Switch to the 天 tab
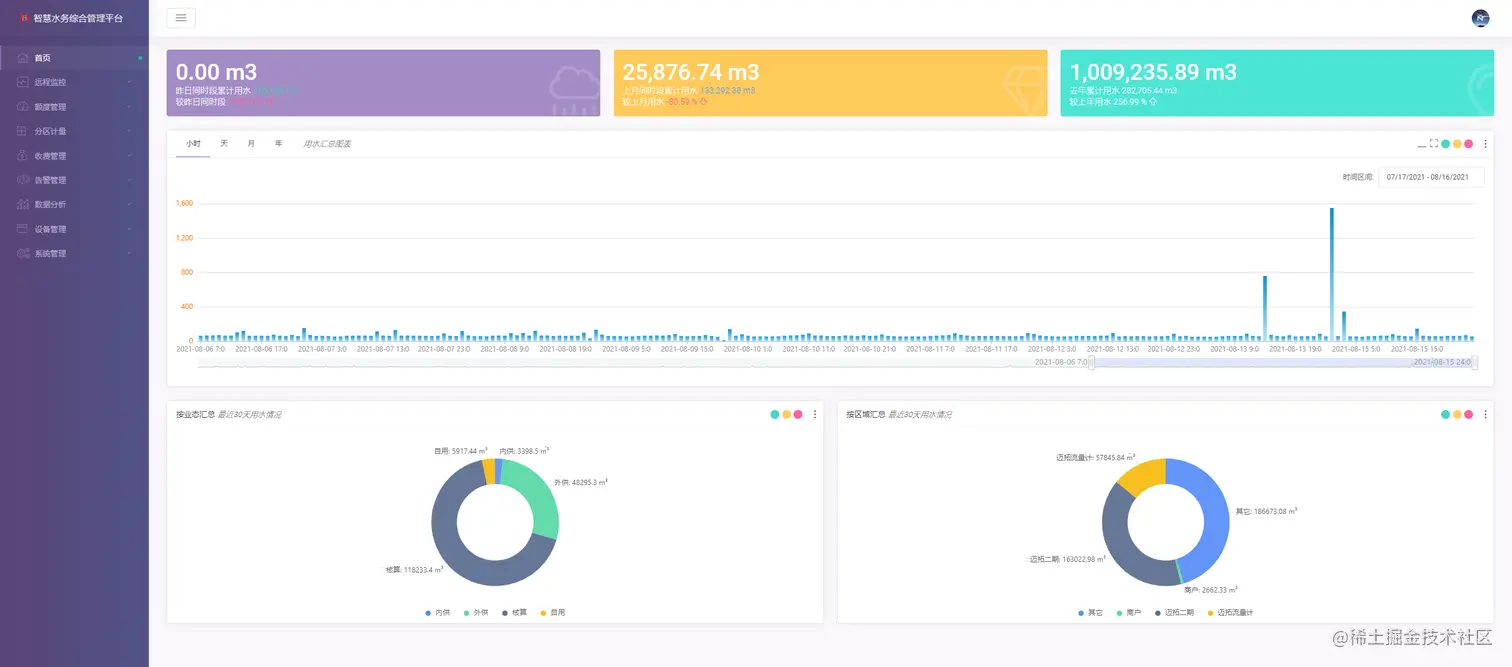This screenshot has width=1512, height=667. coord(224,144)
